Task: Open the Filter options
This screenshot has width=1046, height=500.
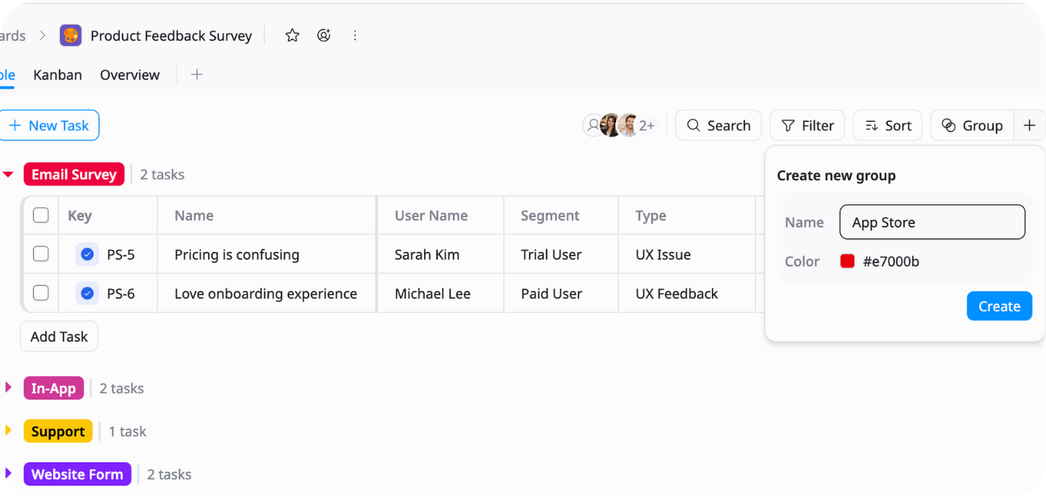Action: (807, 125)
